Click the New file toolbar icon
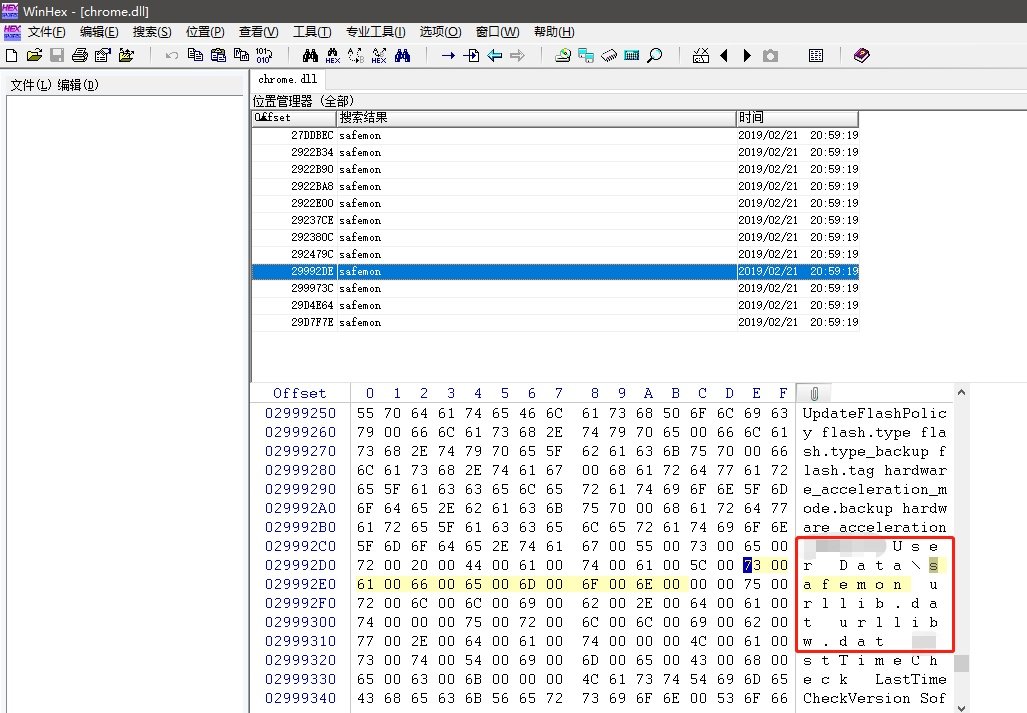 12,56
